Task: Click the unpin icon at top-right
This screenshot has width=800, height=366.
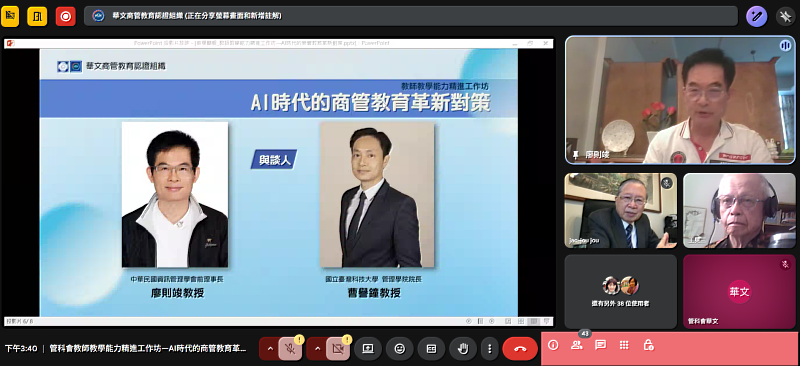Action: click(x=786, y=16)
